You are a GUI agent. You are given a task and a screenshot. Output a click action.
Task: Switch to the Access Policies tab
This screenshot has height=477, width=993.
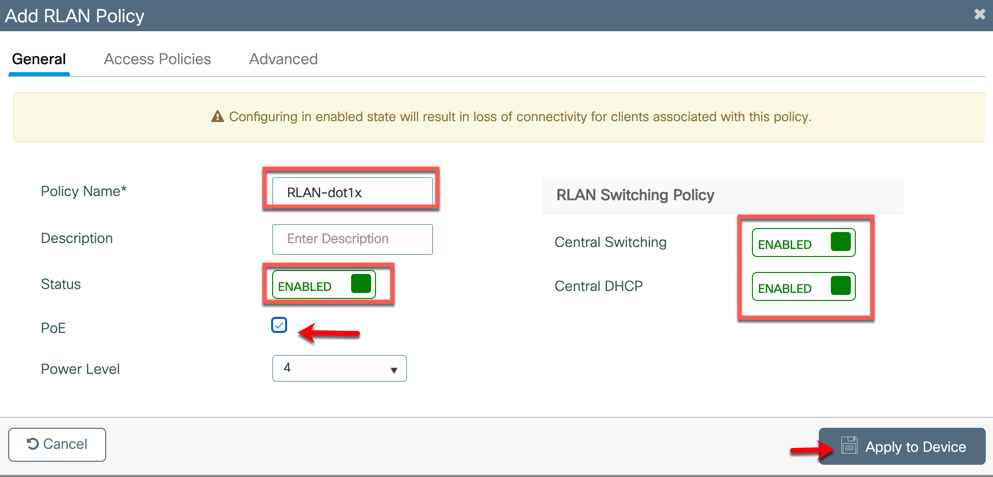coord(157,59)
